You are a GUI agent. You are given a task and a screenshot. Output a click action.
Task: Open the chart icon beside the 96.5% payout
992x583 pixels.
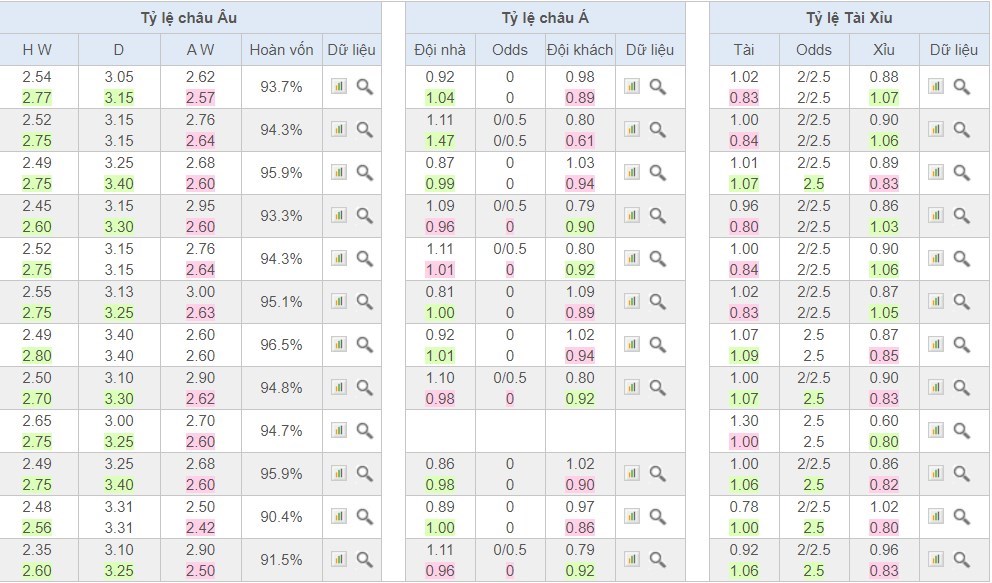339,345
